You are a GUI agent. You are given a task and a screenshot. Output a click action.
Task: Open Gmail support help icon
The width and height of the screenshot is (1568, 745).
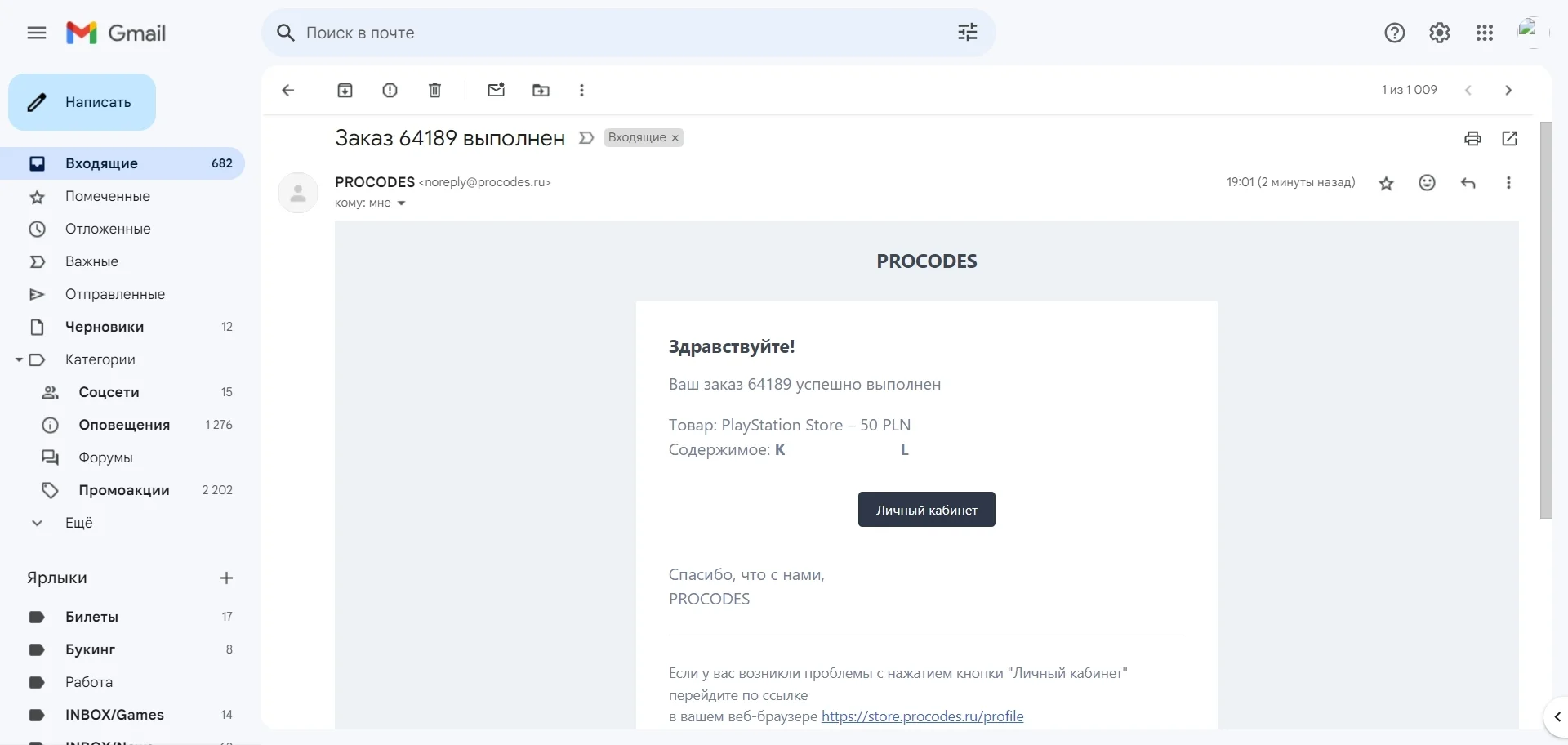point(1395,33)
